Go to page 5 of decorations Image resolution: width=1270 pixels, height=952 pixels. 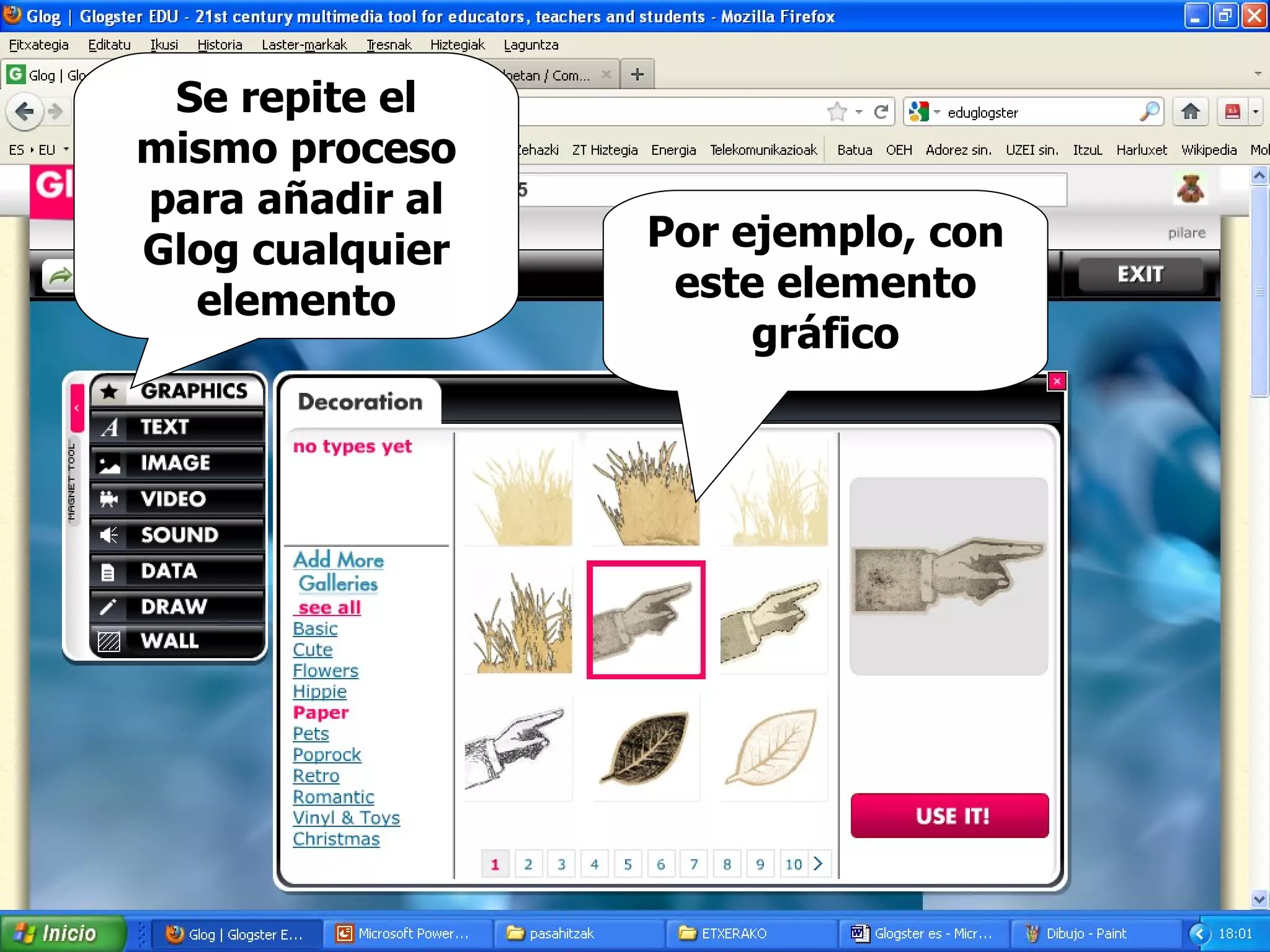point(628,864)
